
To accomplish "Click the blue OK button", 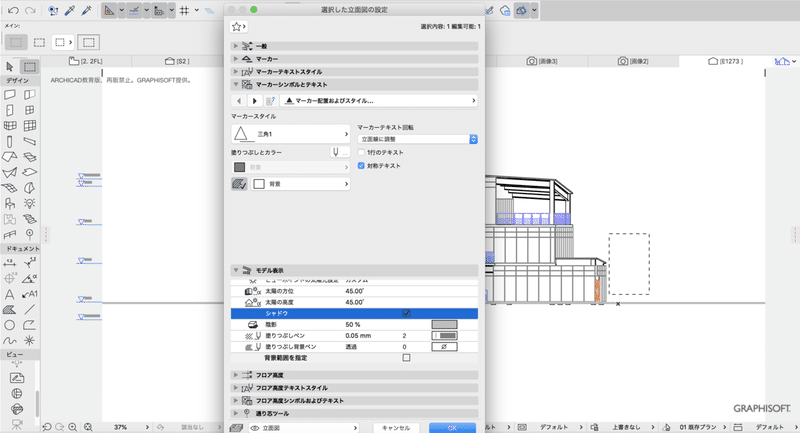I will pos(452,428).
